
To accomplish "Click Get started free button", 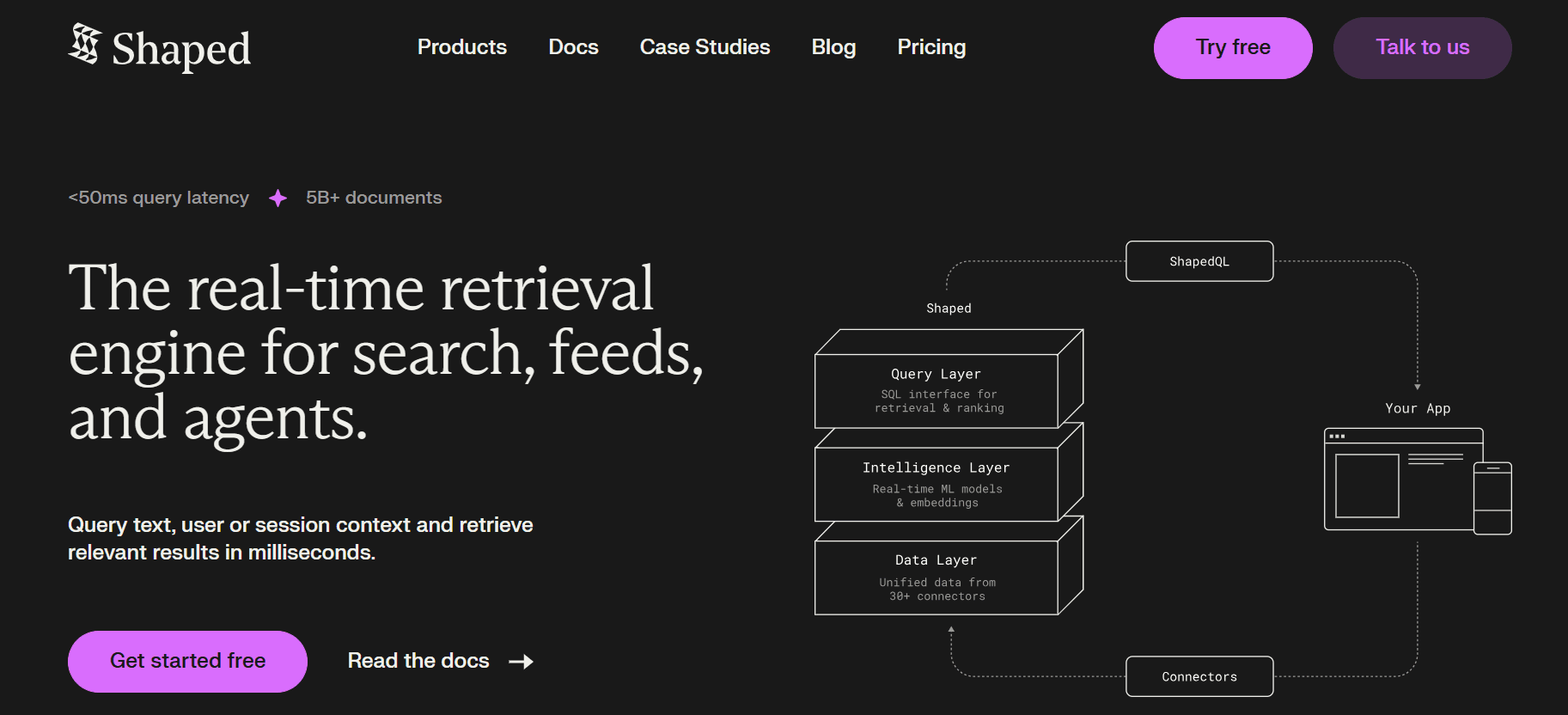I will [x=187, y=662].
